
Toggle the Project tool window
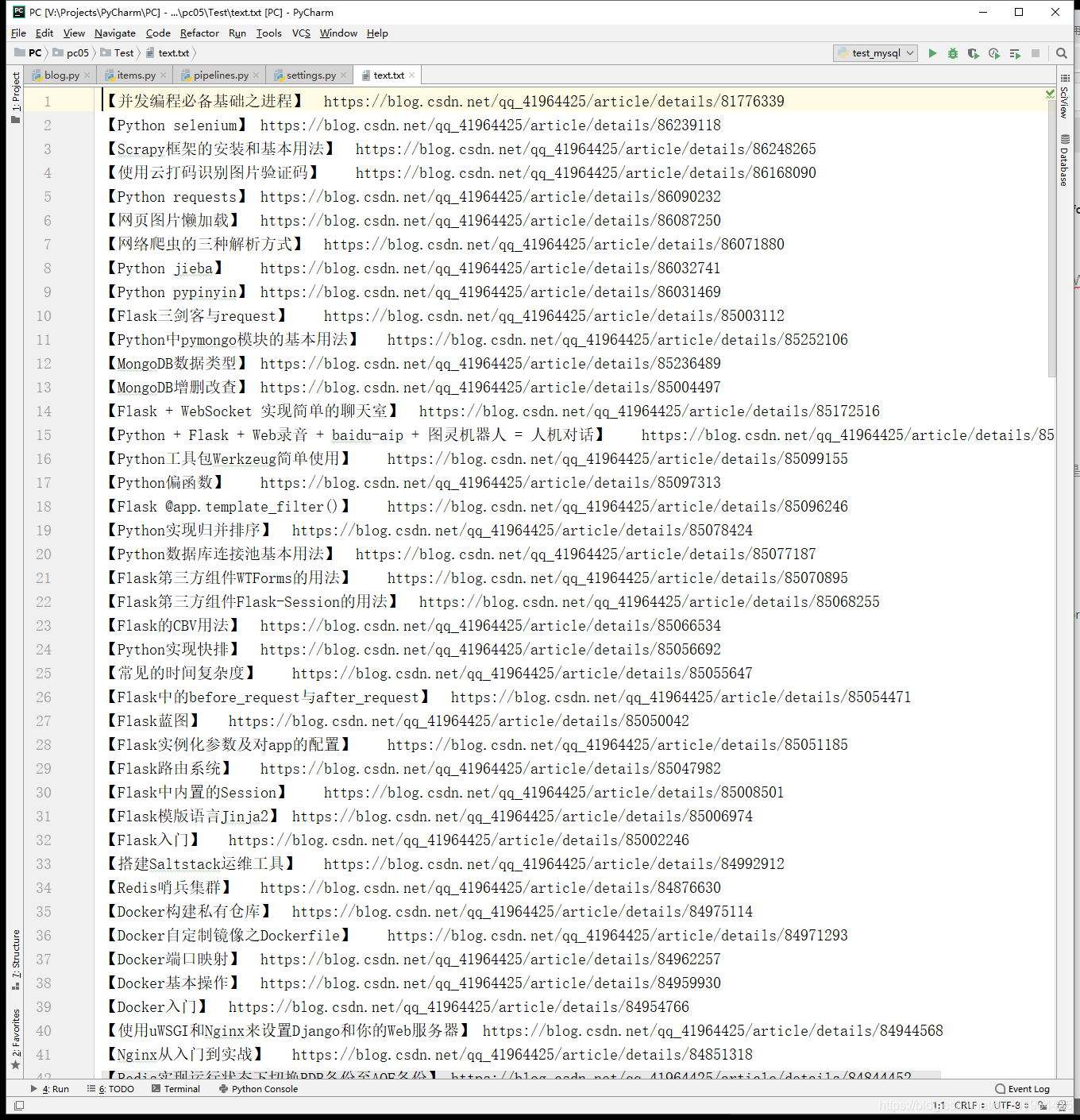[15, 97]
